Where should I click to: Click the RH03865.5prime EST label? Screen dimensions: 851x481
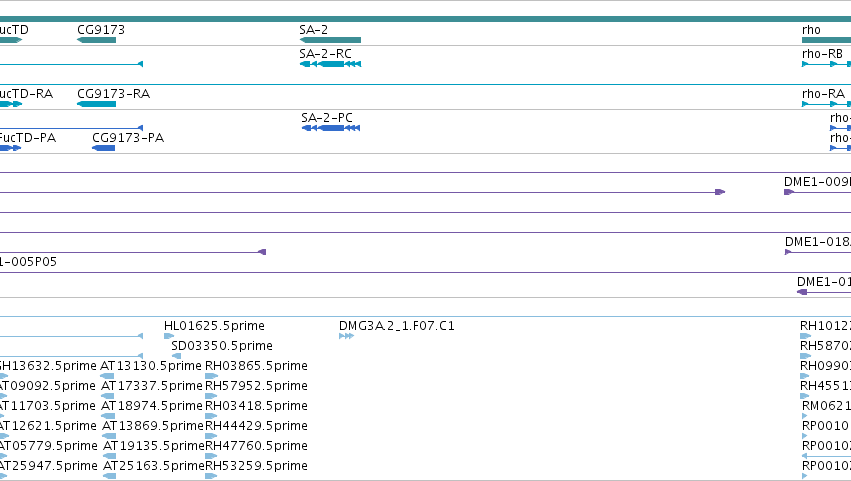coord(256,366)
